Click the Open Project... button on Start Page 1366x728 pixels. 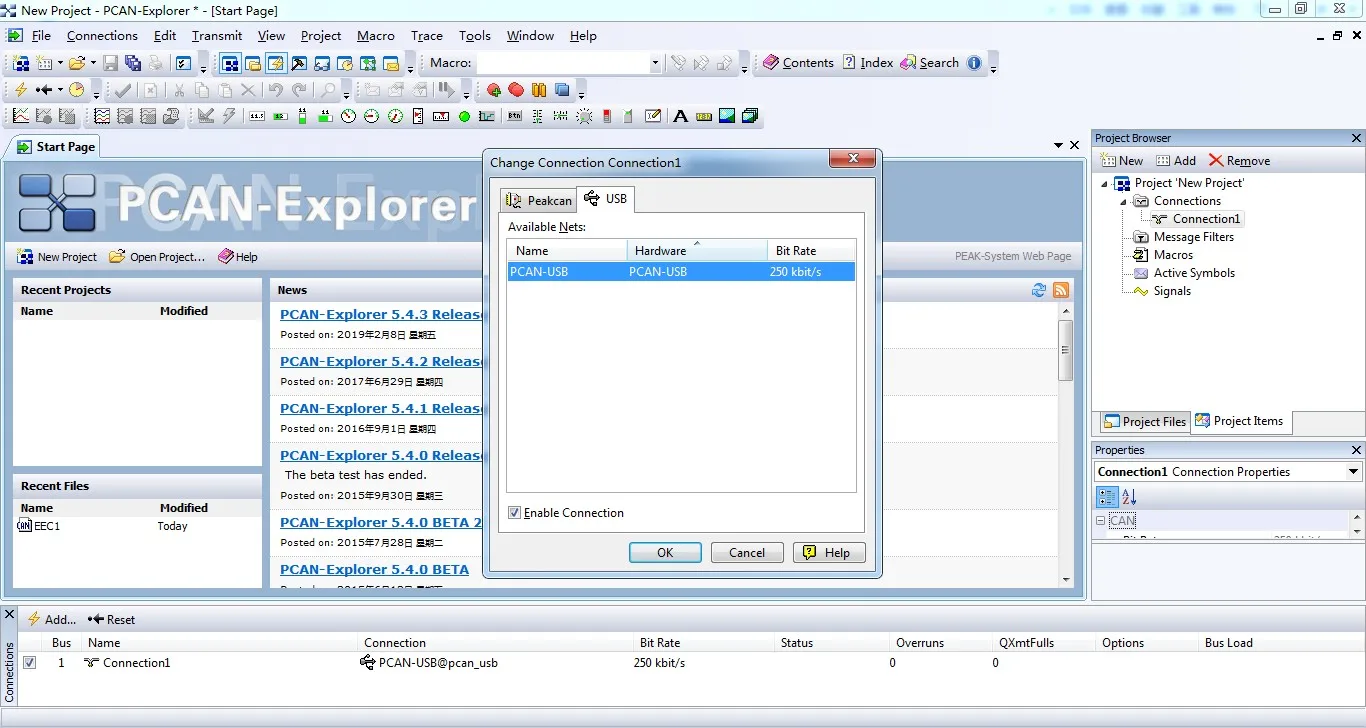157,257
